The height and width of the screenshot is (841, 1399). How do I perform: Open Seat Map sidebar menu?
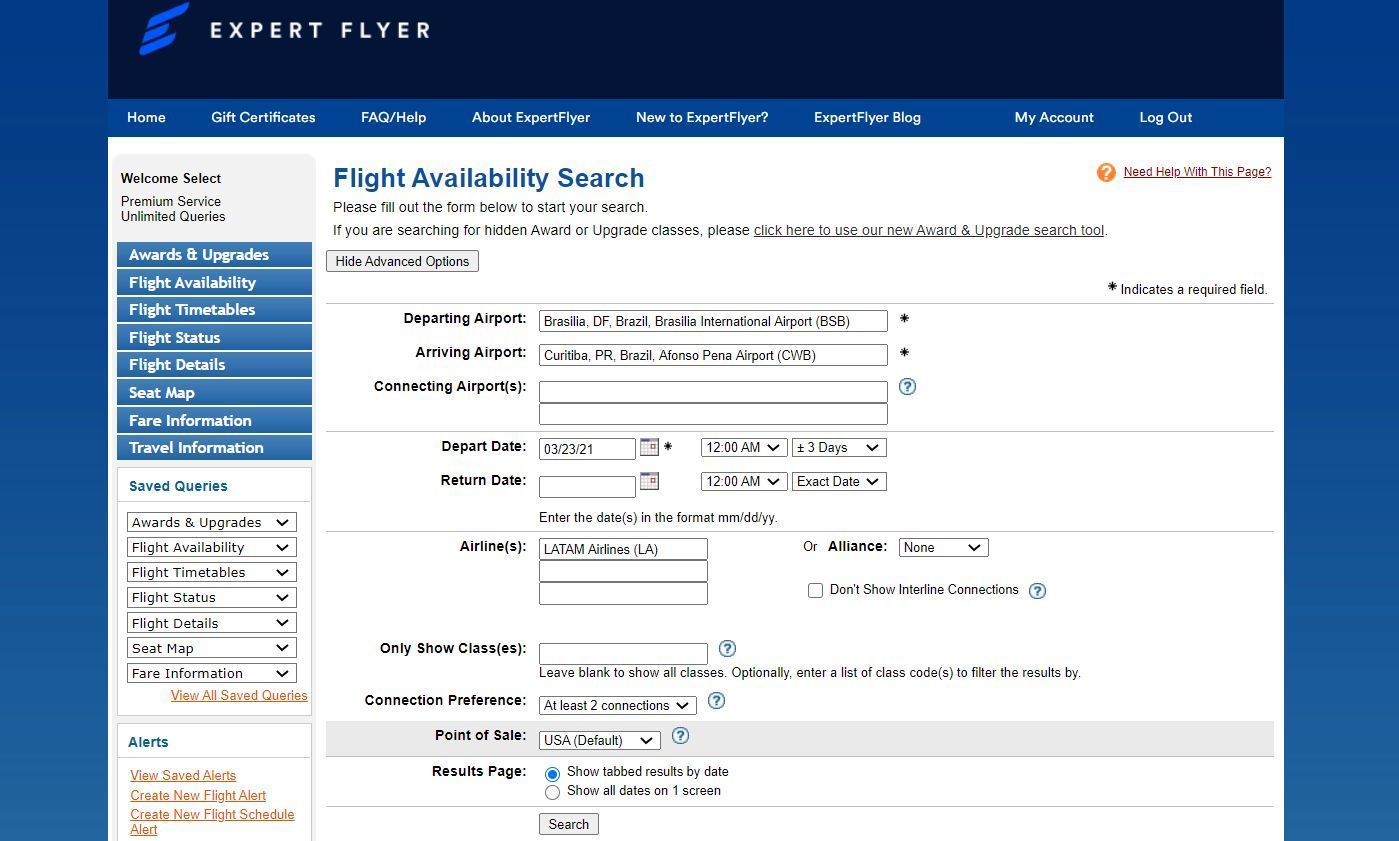coord(214,392)
